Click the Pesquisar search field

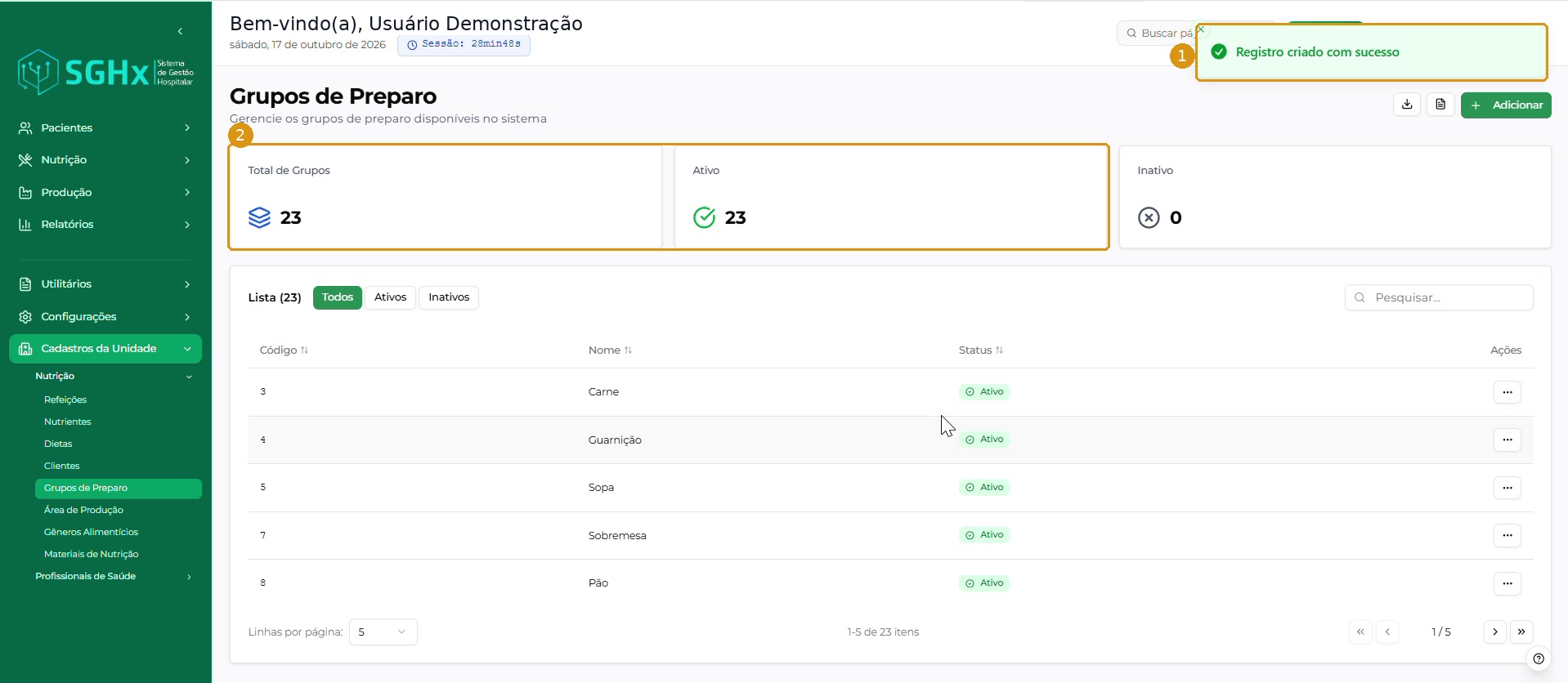1439,297
